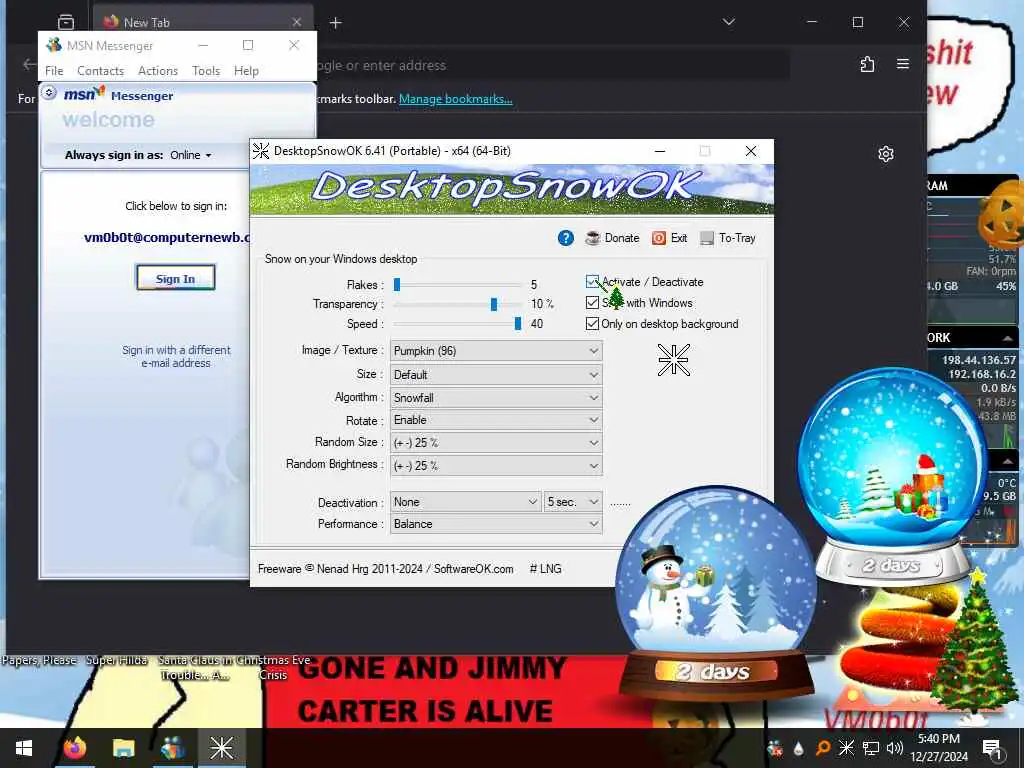1024x768 pixels.
Task: Open the Random Brightness dropdown
Action: (496, 466)
